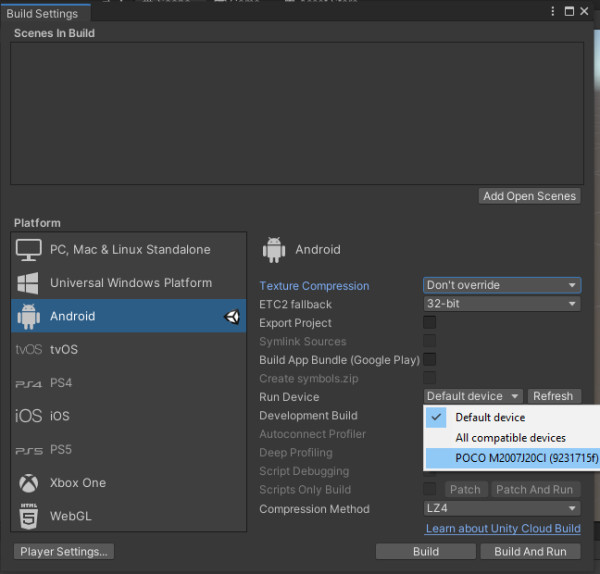Click inside the Scenes In Build list
Viewport: 600px width, 574px height.
(297, 114)
